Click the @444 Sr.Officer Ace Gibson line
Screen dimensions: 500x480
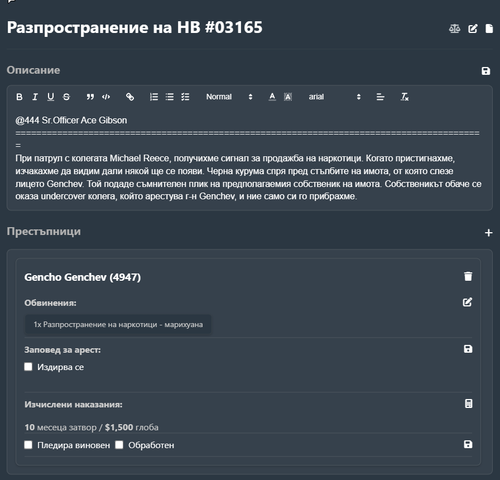coord(71,120)
